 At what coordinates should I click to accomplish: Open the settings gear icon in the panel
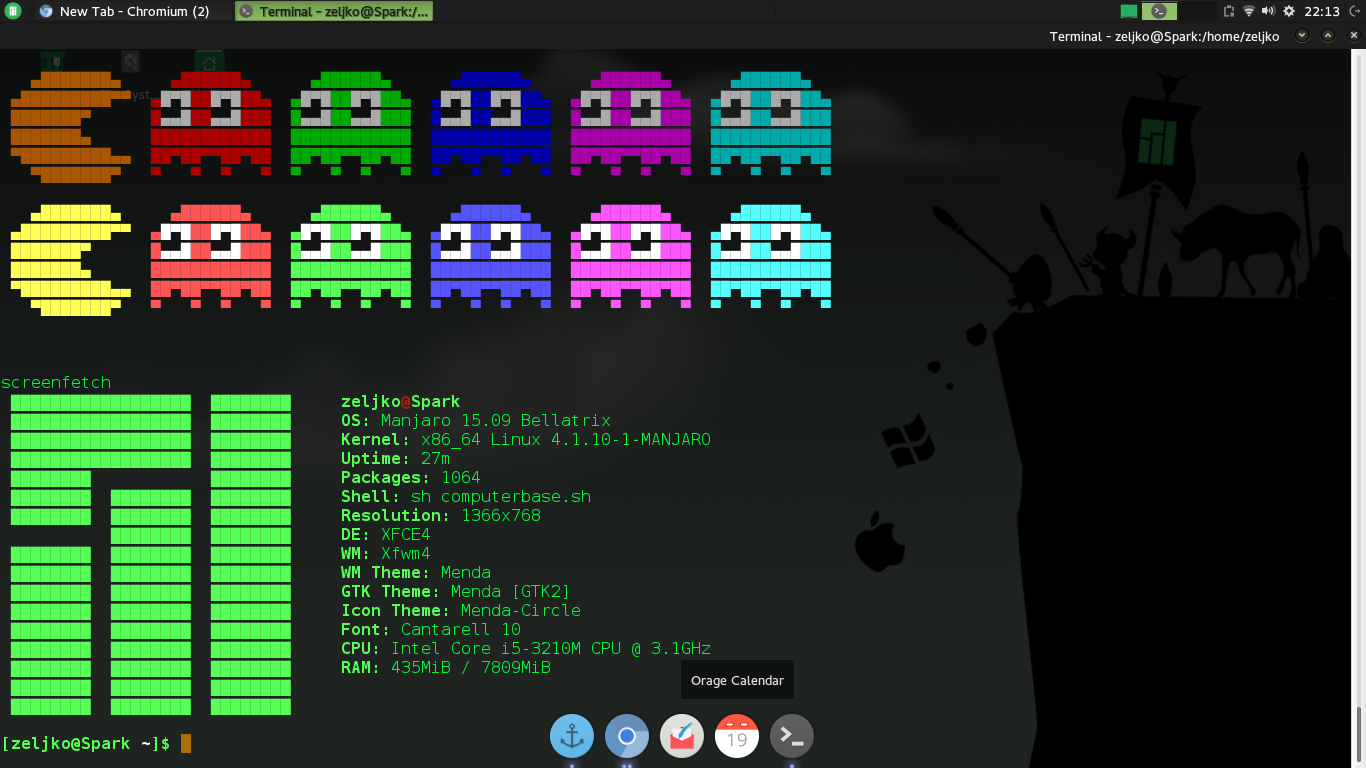coord(1289,12)
